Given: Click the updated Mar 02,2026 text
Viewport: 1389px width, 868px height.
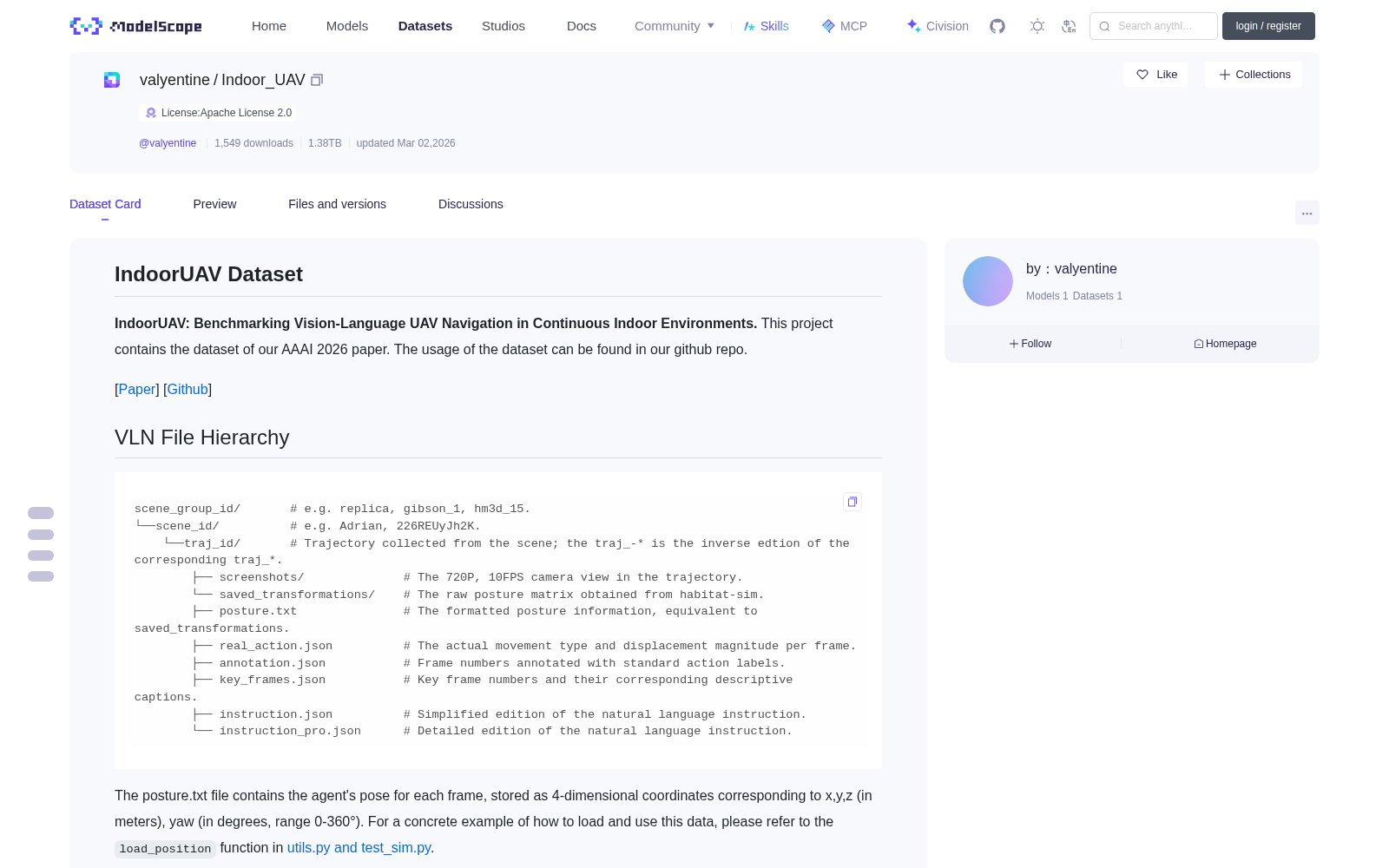Looking at the screenshot, I should coord(405,143).
